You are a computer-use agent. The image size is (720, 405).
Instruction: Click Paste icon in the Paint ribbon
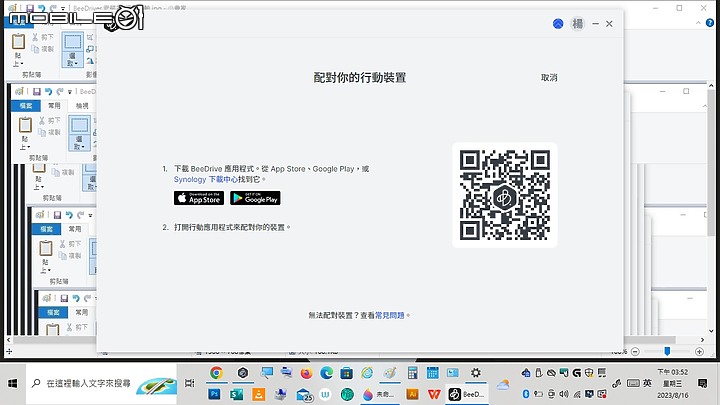pos(18,42)
